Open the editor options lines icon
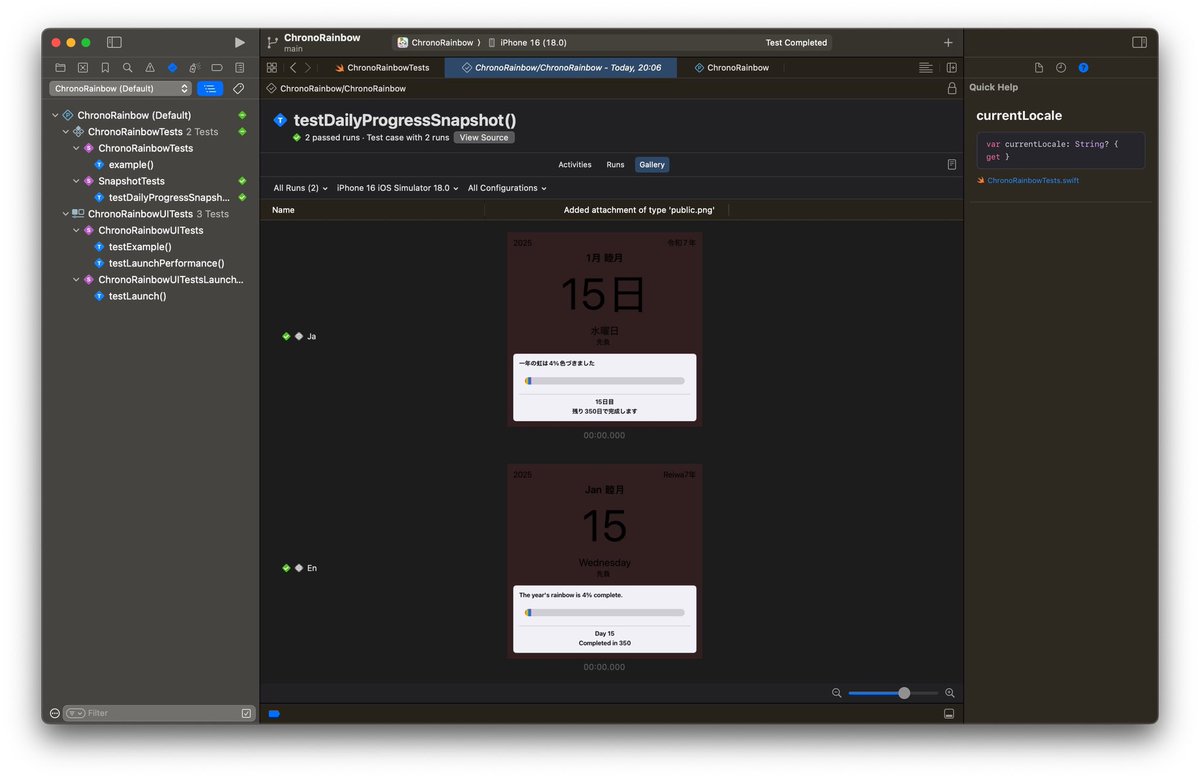Viewport: 1200px width, 779px height. coord(926,67)
